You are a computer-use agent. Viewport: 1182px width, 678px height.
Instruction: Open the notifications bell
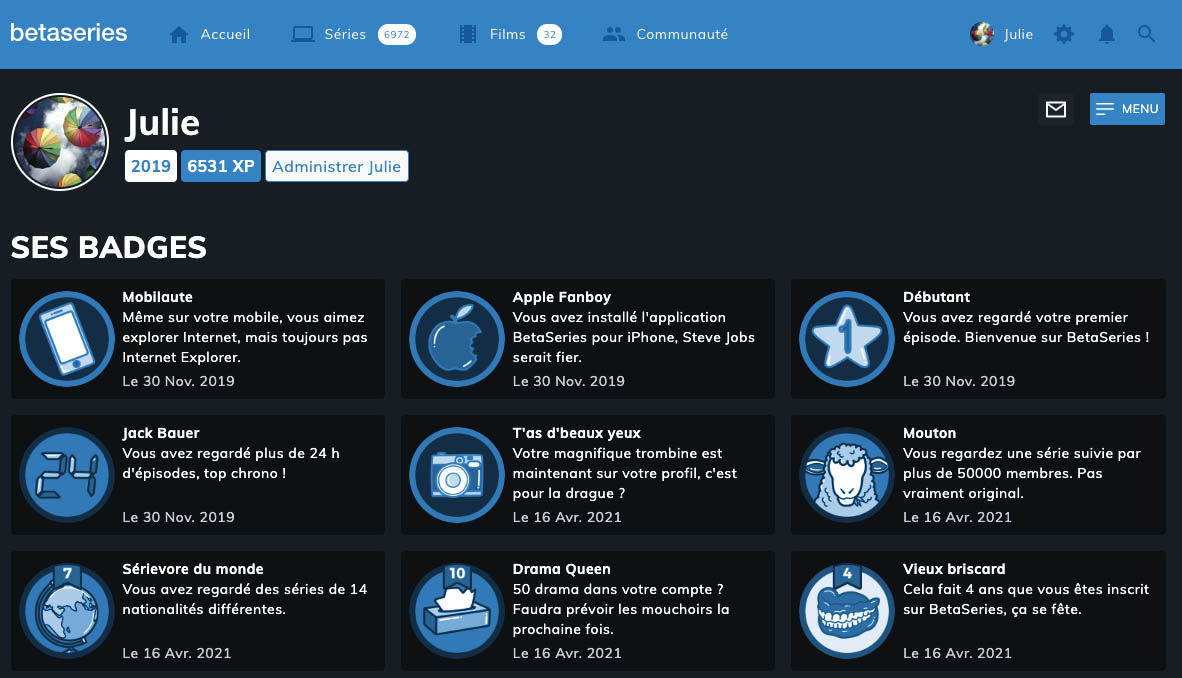[1106, 34]
